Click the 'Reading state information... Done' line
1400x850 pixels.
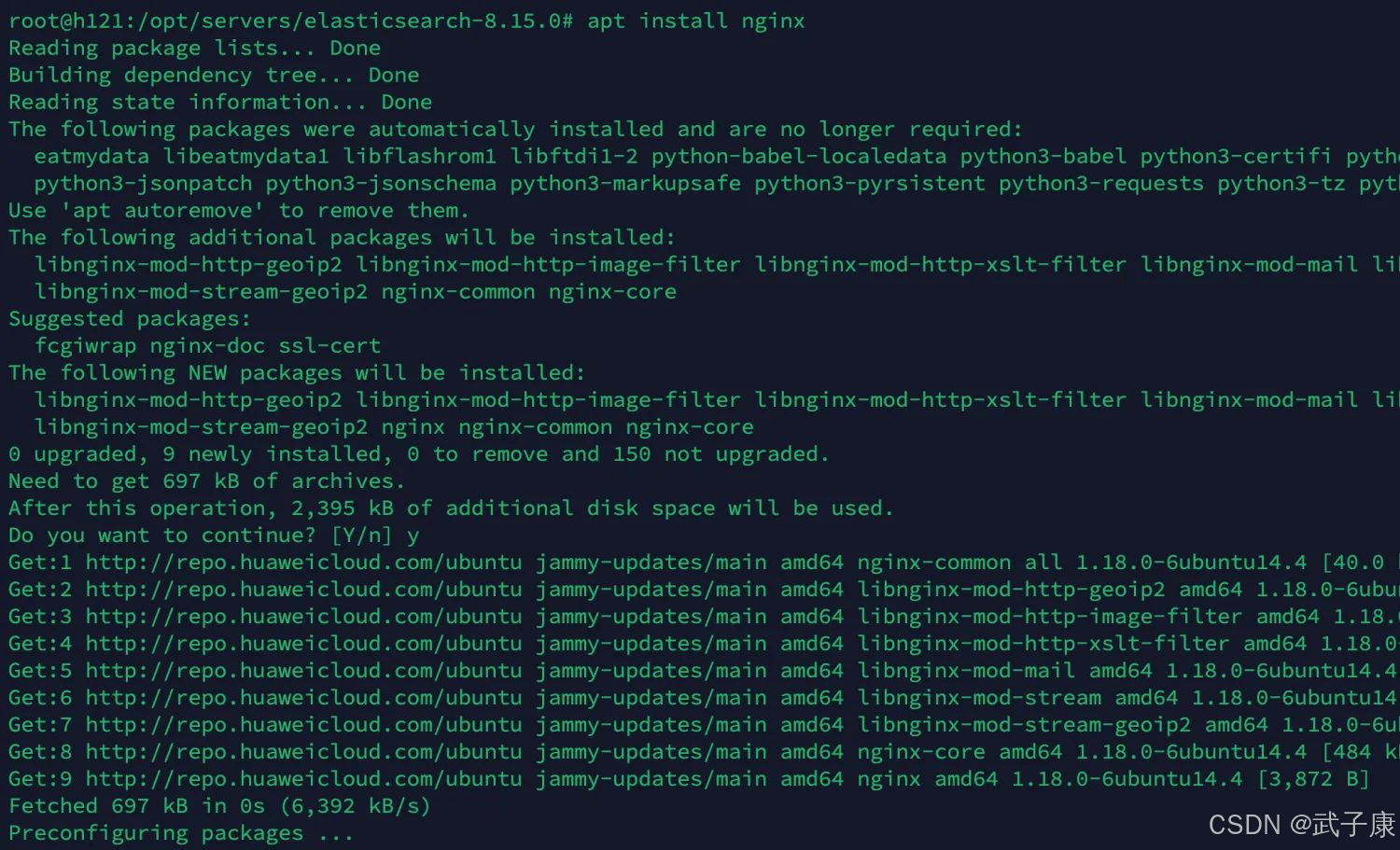coord(220,102)
